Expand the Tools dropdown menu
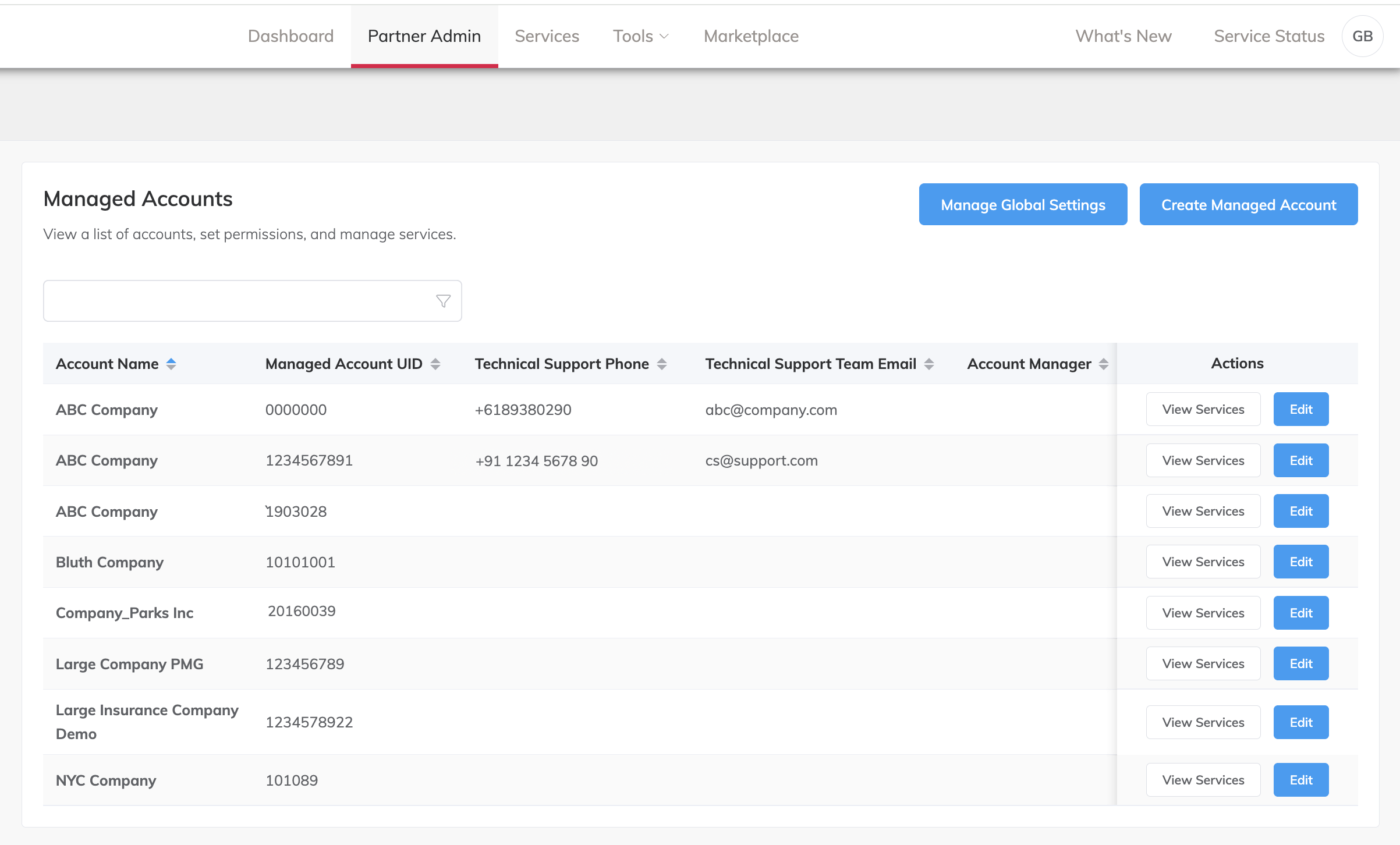The height and width of the screenshot is (845, 1400). (640, 36)
